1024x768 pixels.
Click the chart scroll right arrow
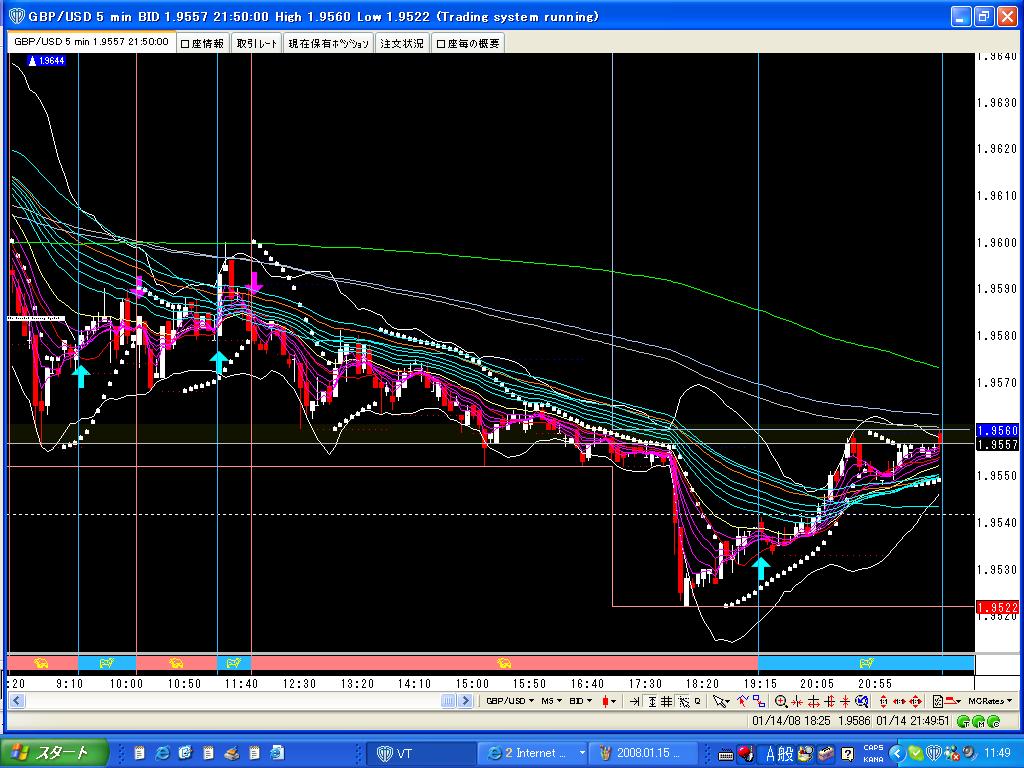pos(465,701)
